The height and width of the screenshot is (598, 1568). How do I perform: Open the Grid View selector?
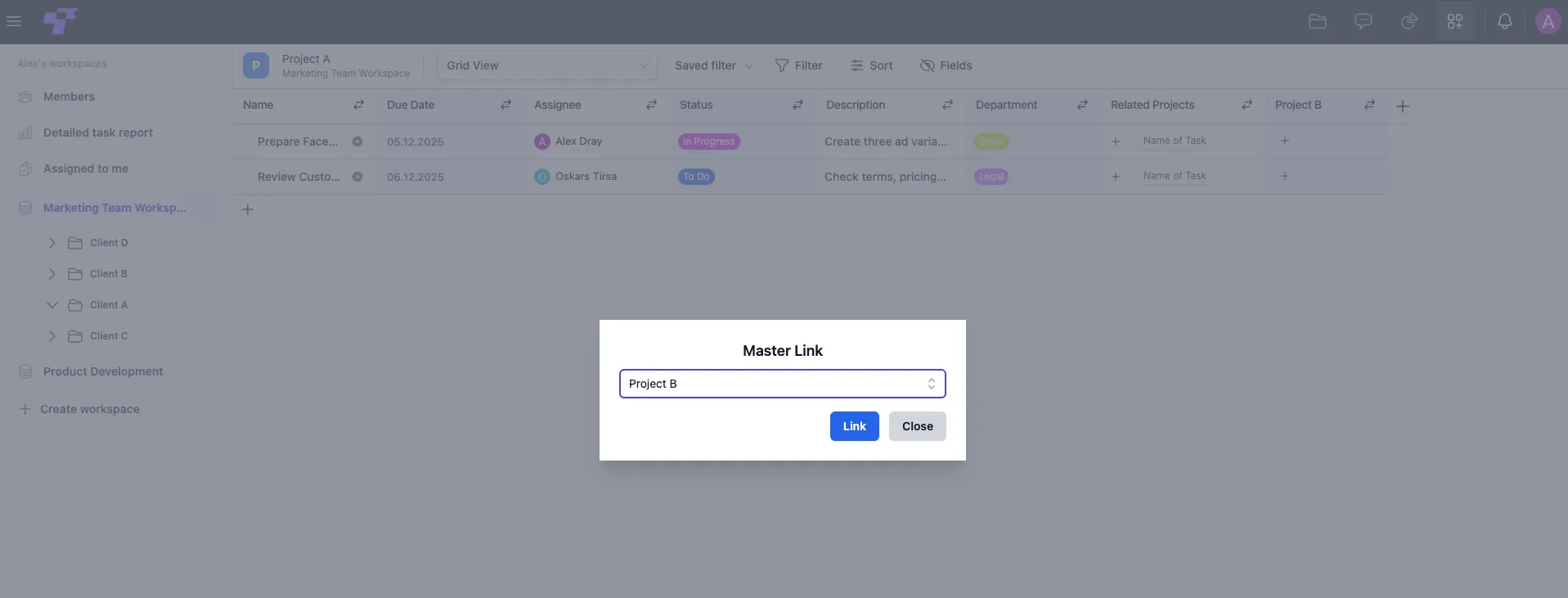pos(547,65)
